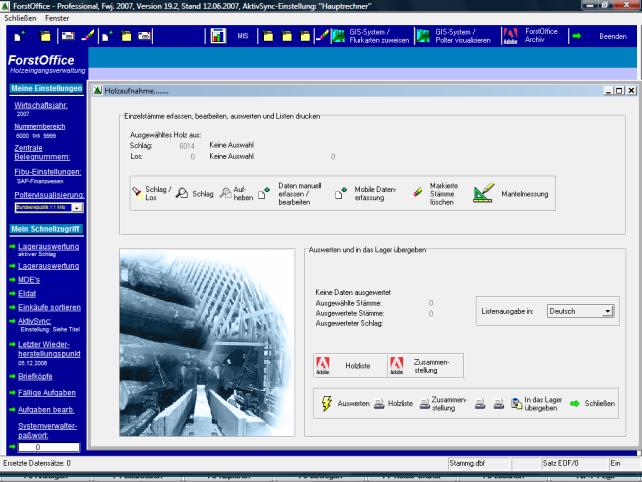
Task: Open the Briefköpfe link
Action: tap(35, 376)
